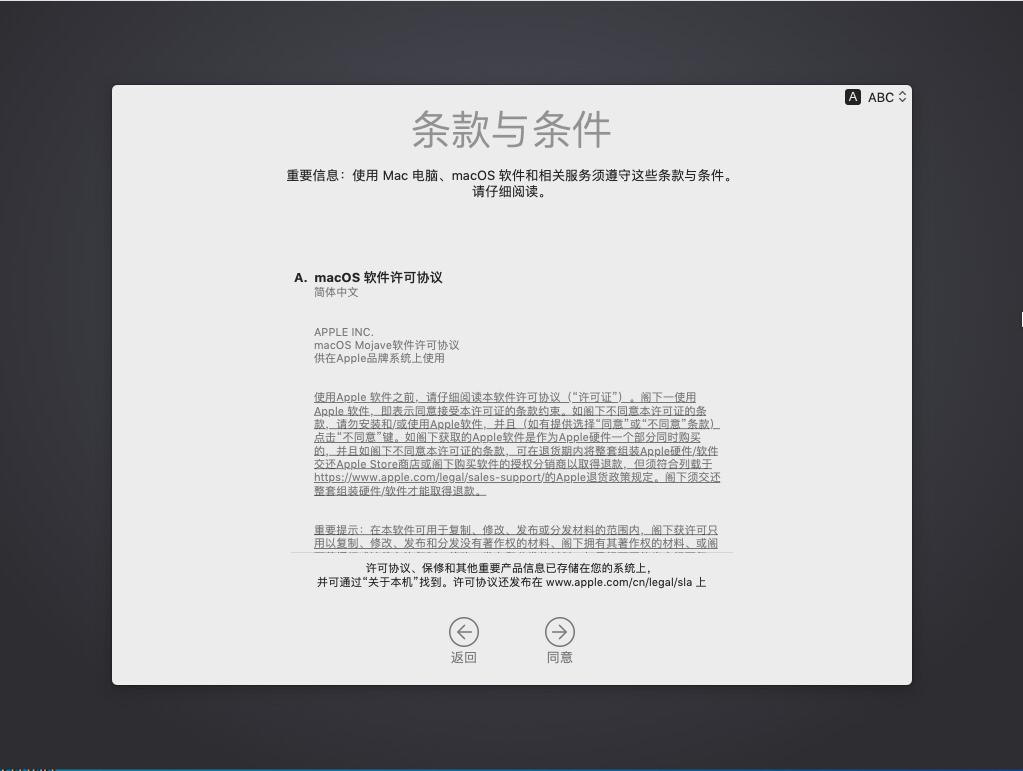
Task: Select the 条款与条件 title
Action: [x=511, y=131]
